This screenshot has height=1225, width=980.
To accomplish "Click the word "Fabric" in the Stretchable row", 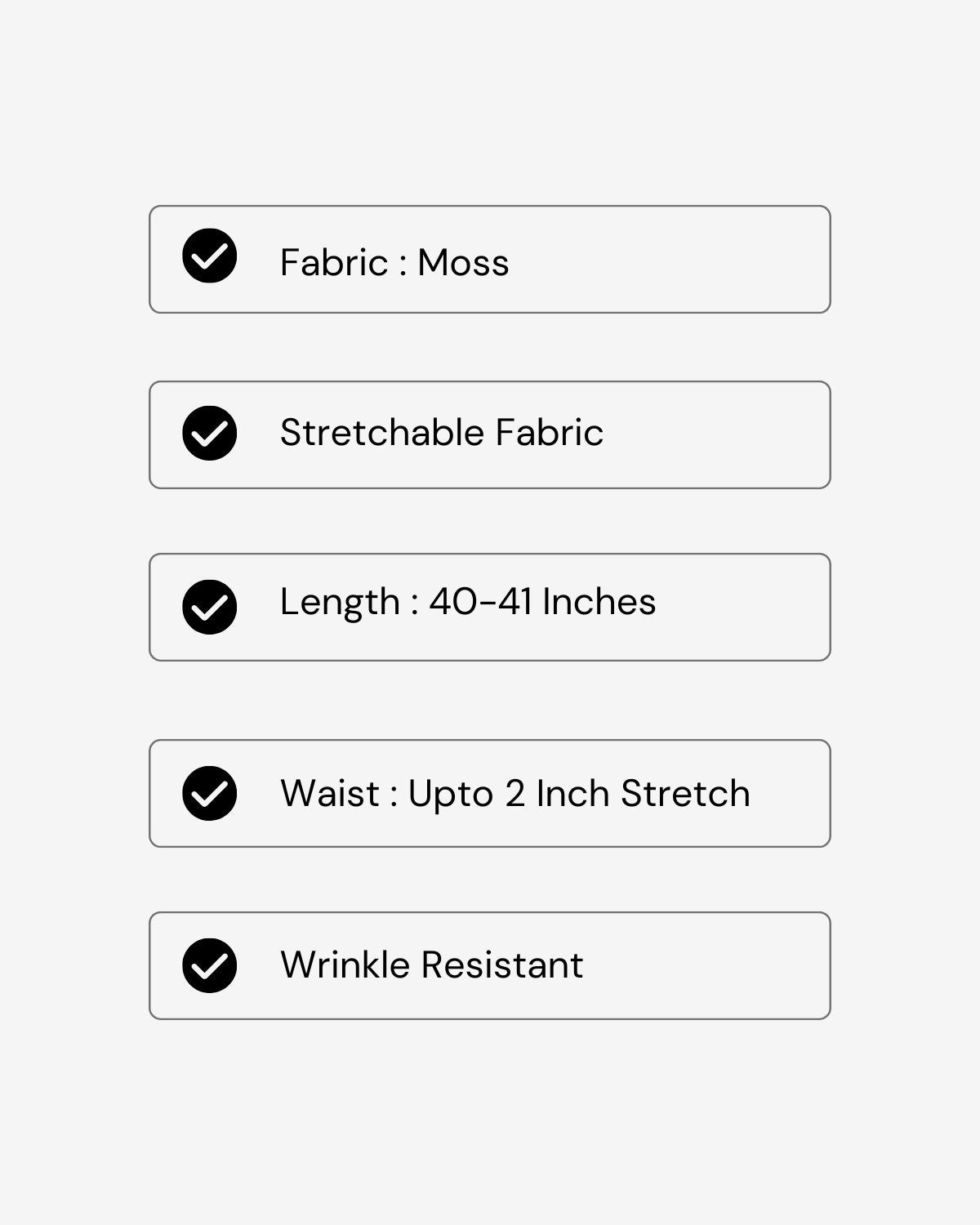I will pyautogui.click(x=550, y=432).
